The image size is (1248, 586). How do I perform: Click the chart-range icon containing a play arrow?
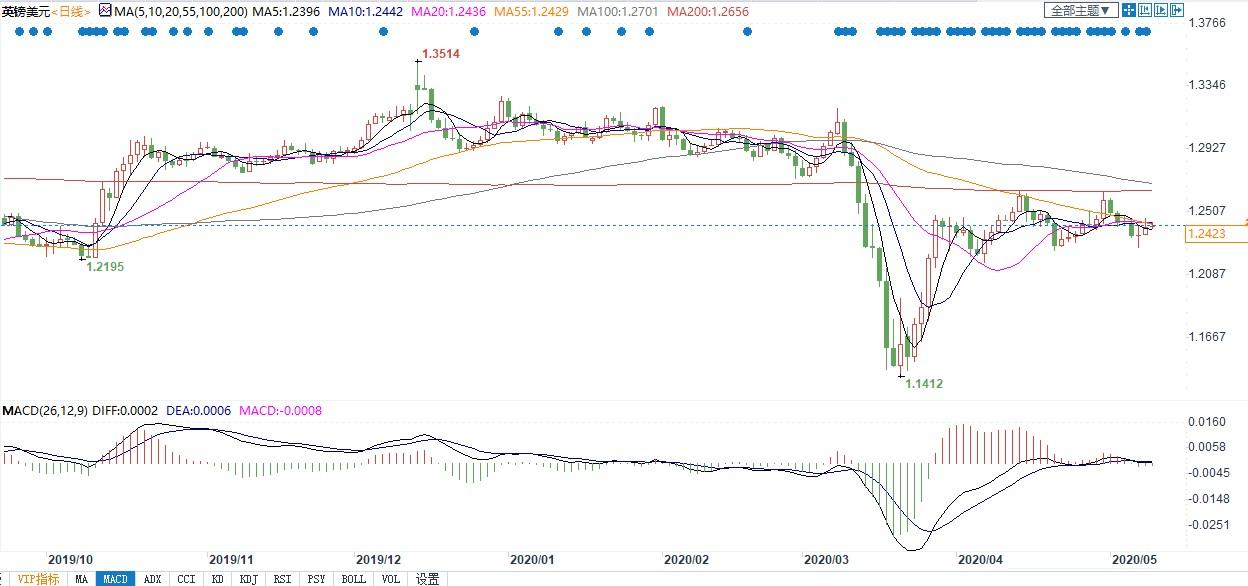click(x=1161, y=10)
